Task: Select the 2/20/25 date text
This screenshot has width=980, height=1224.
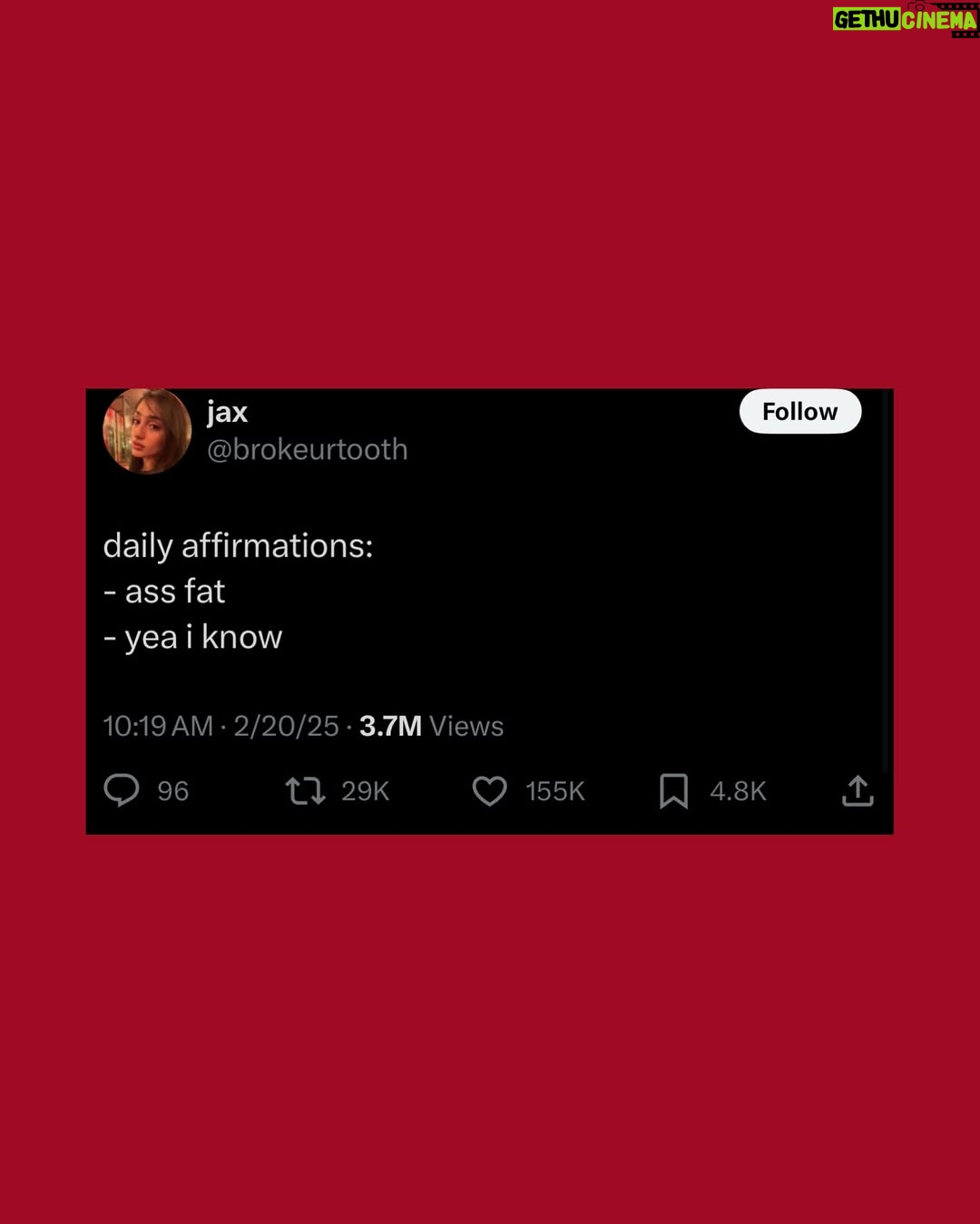Action: (286, 726)
